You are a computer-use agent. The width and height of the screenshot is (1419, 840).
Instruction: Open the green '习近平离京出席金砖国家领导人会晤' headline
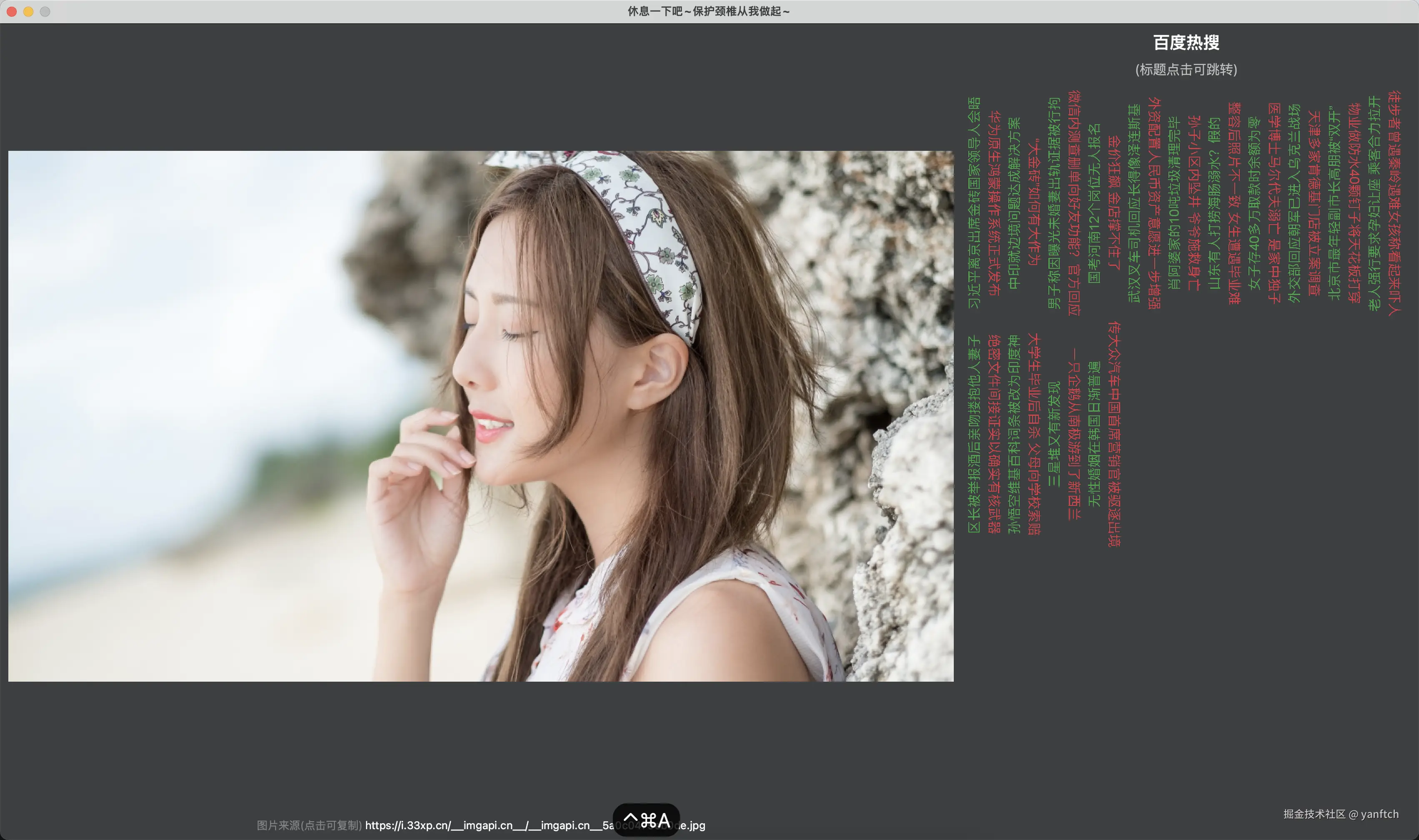[974, 202]
